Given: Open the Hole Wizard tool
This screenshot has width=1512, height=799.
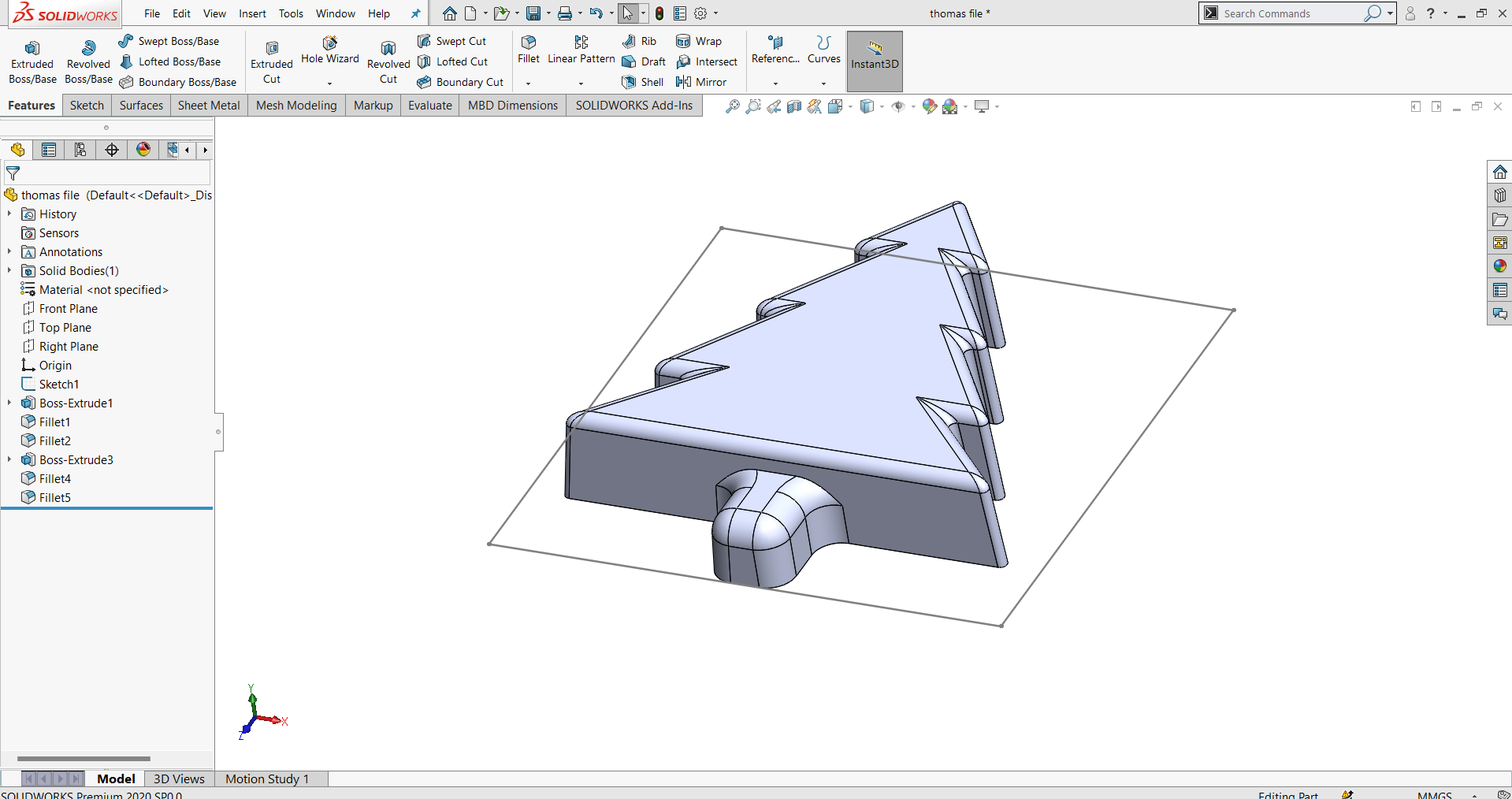Looking at the screenshot, I should click(x=329, y=50).
